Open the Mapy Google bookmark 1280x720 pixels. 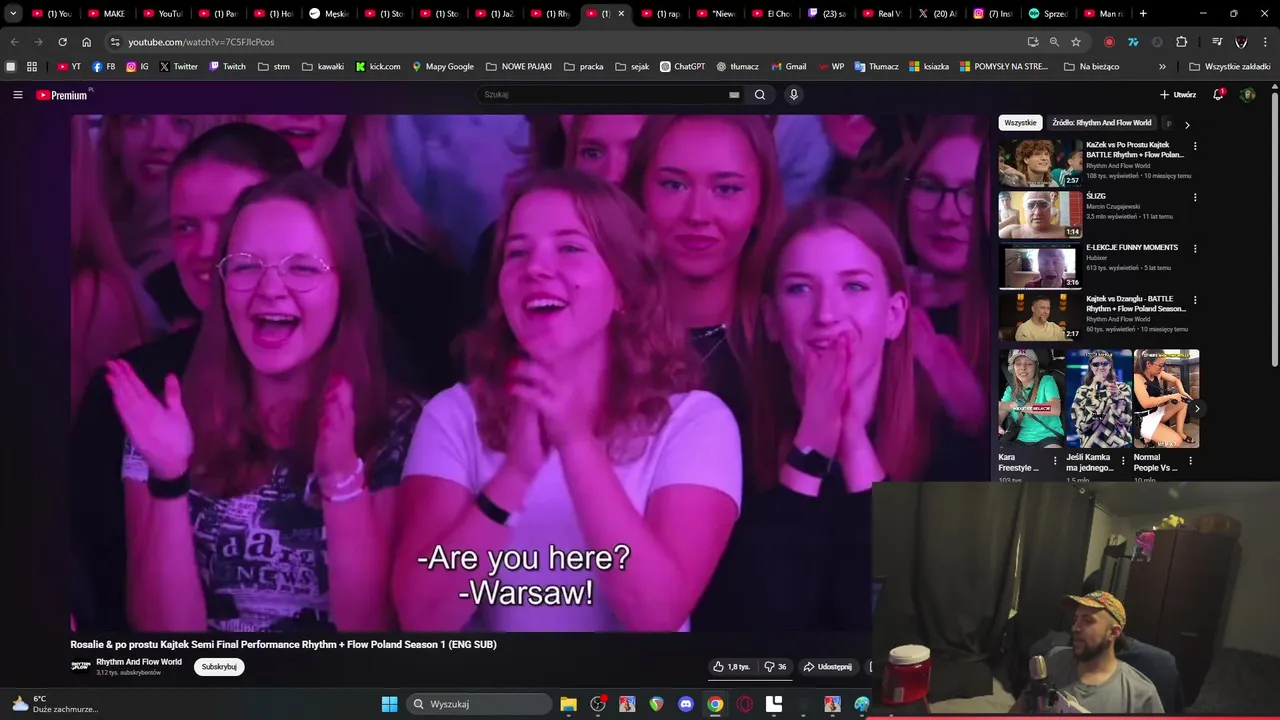coord(442,67)
